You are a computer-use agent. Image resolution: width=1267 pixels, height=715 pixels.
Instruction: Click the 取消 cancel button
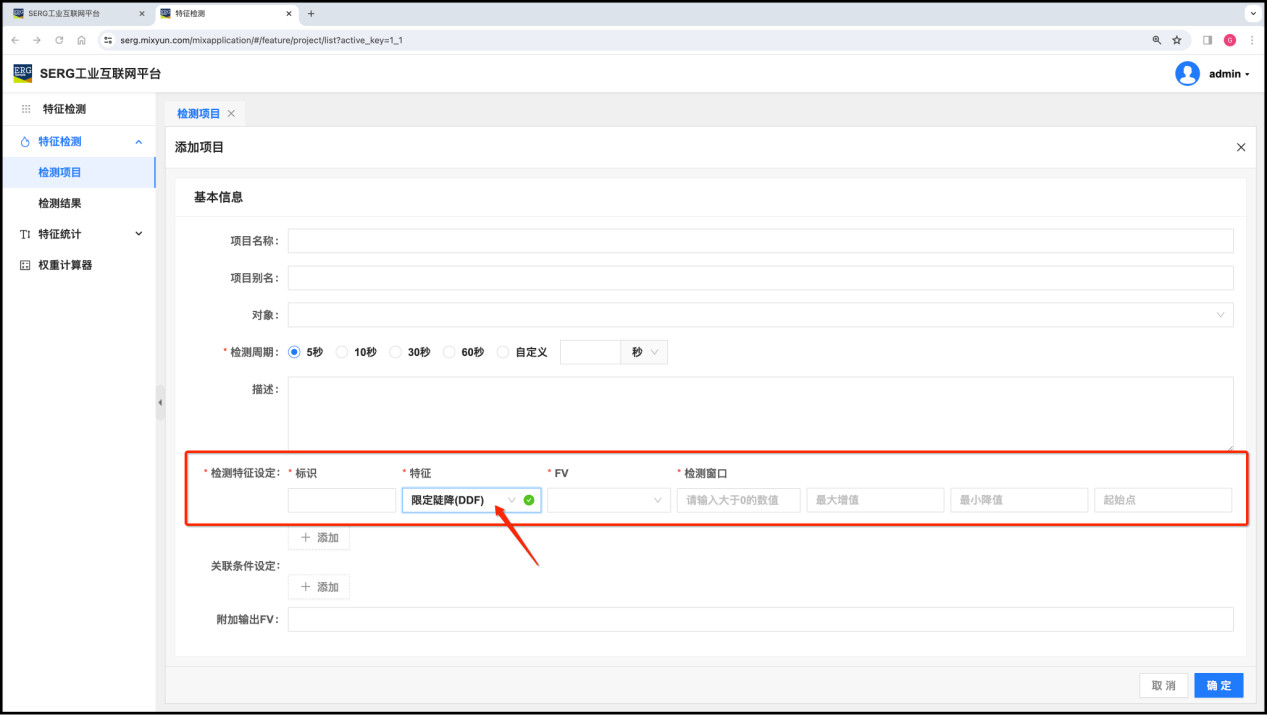coord(1163,685)
